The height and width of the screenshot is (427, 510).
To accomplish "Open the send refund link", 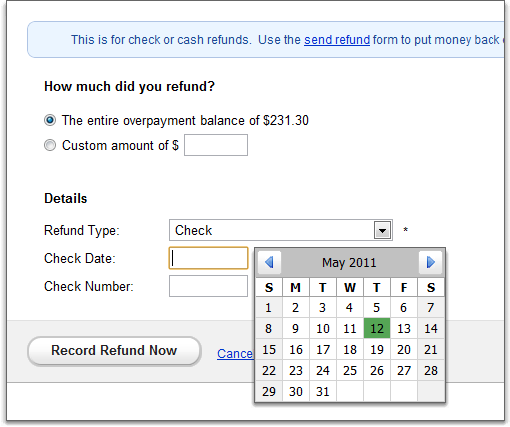I will [x=337, y=40].
